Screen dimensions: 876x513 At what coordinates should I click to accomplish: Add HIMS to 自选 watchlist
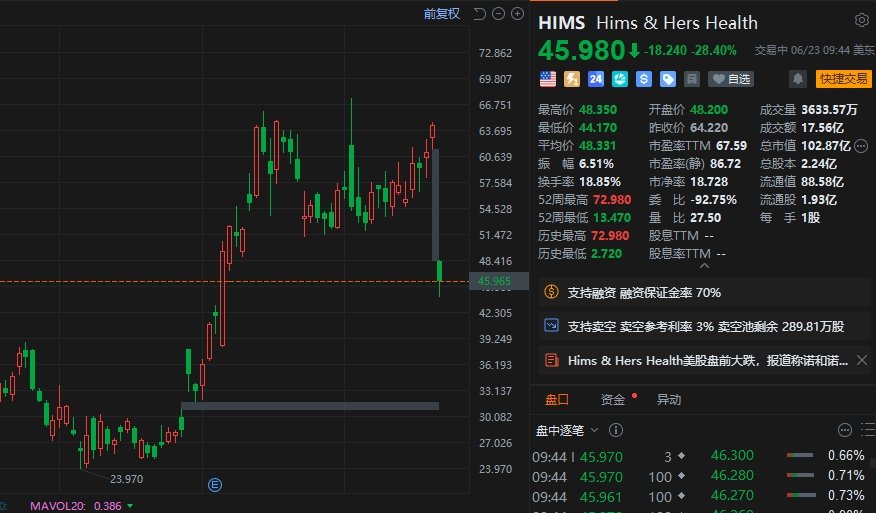[731, 79]
